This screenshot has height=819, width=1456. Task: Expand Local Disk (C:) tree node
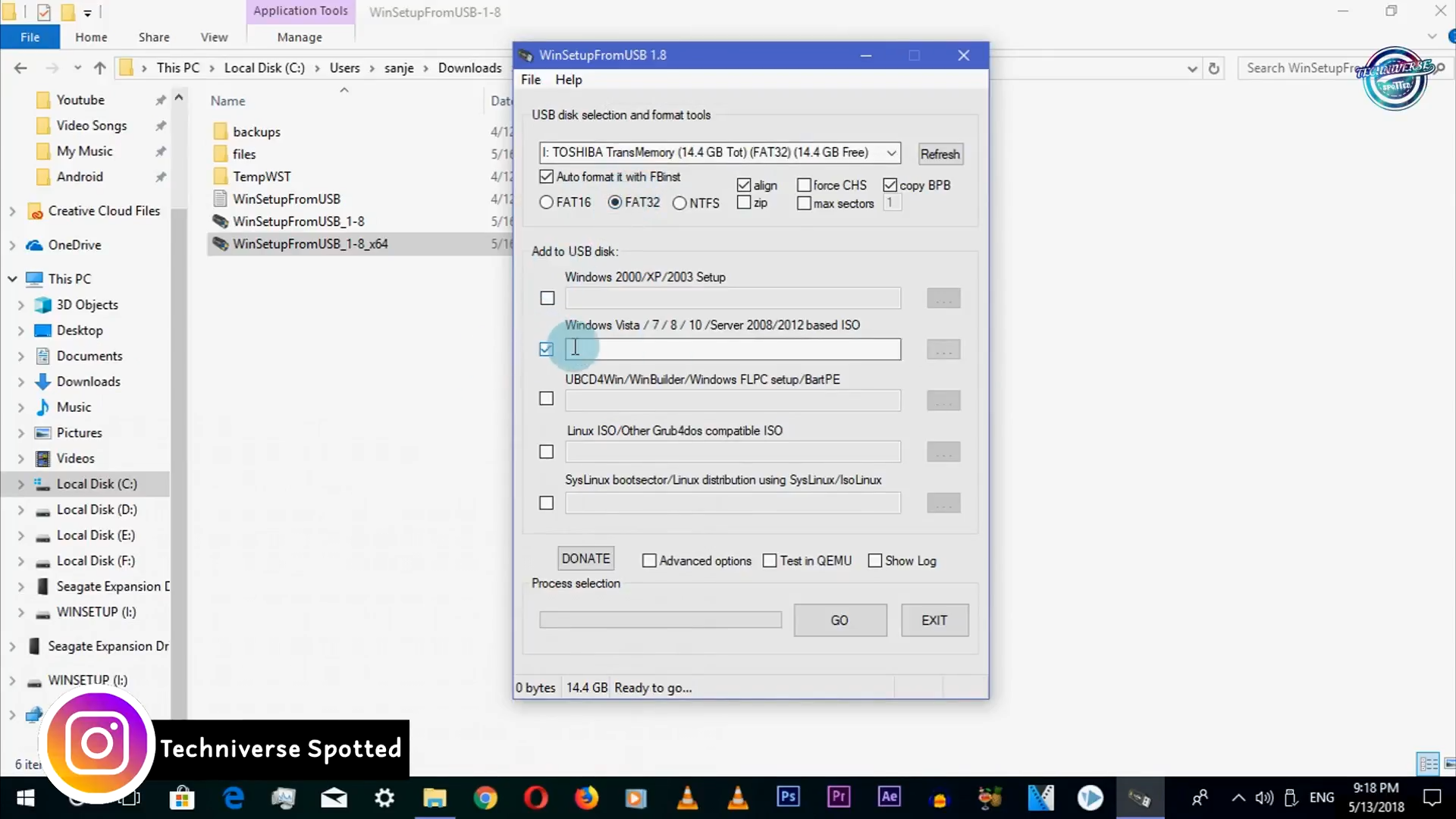point(21,484)
